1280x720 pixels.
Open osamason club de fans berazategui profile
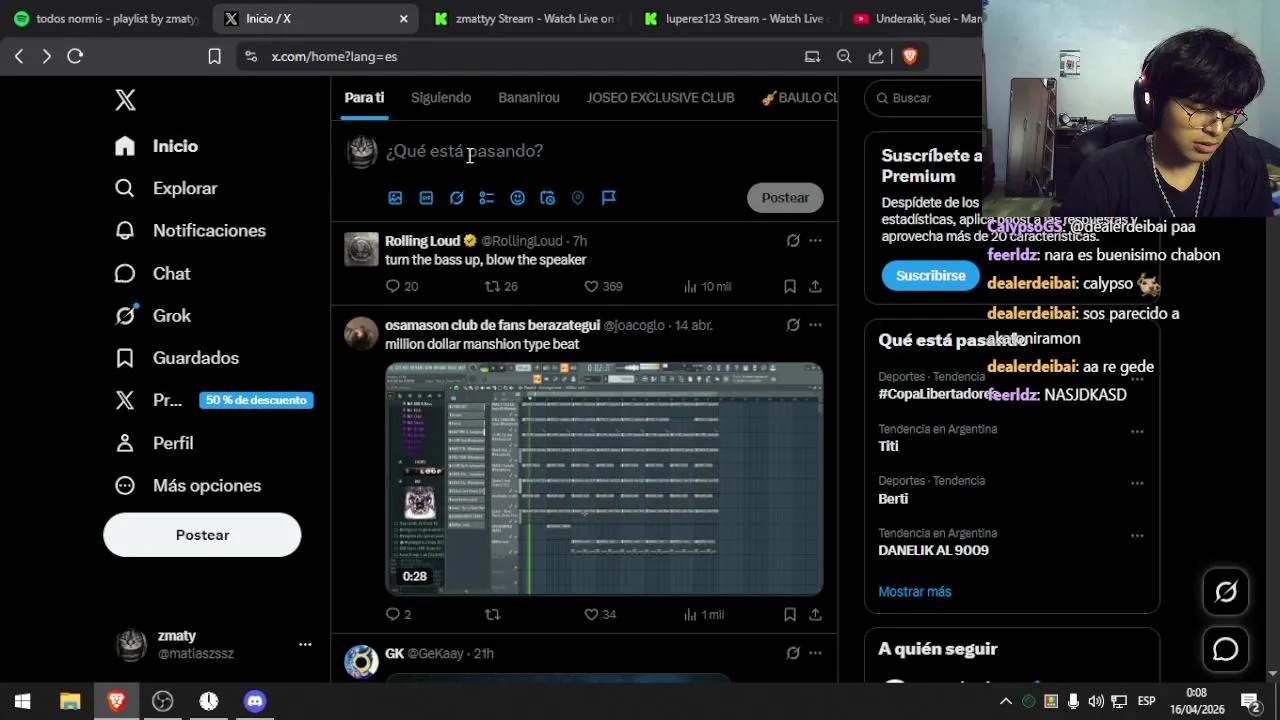[492, 325]
